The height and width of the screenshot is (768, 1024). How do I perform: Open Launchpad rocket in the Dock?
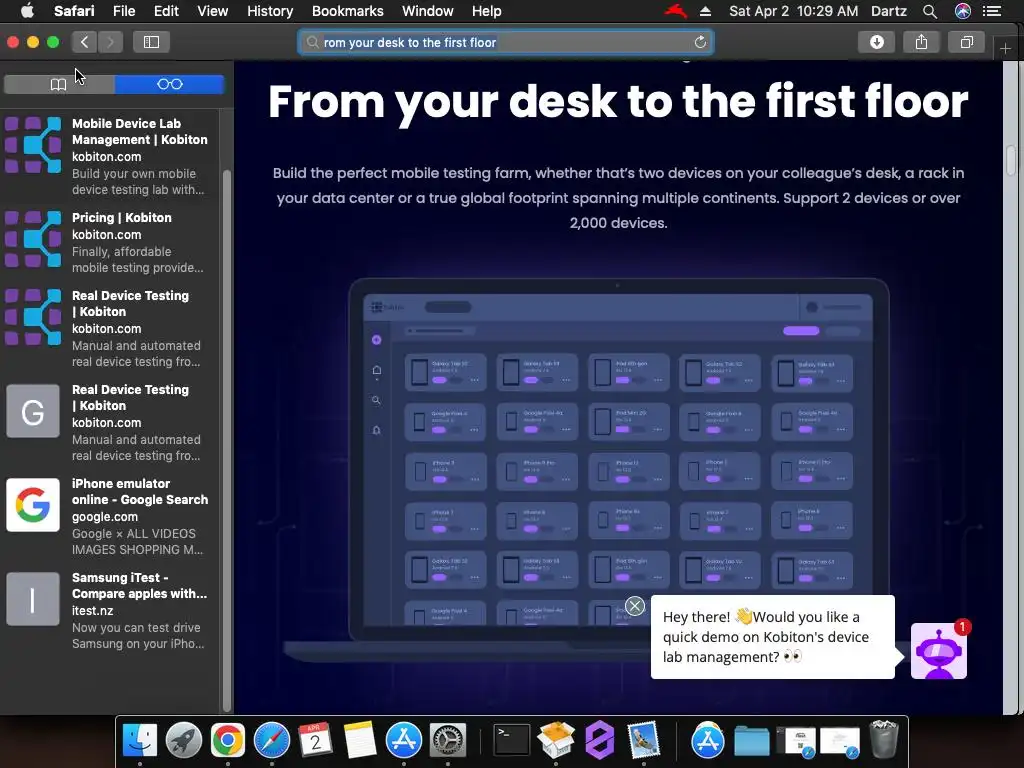(184, 740)
